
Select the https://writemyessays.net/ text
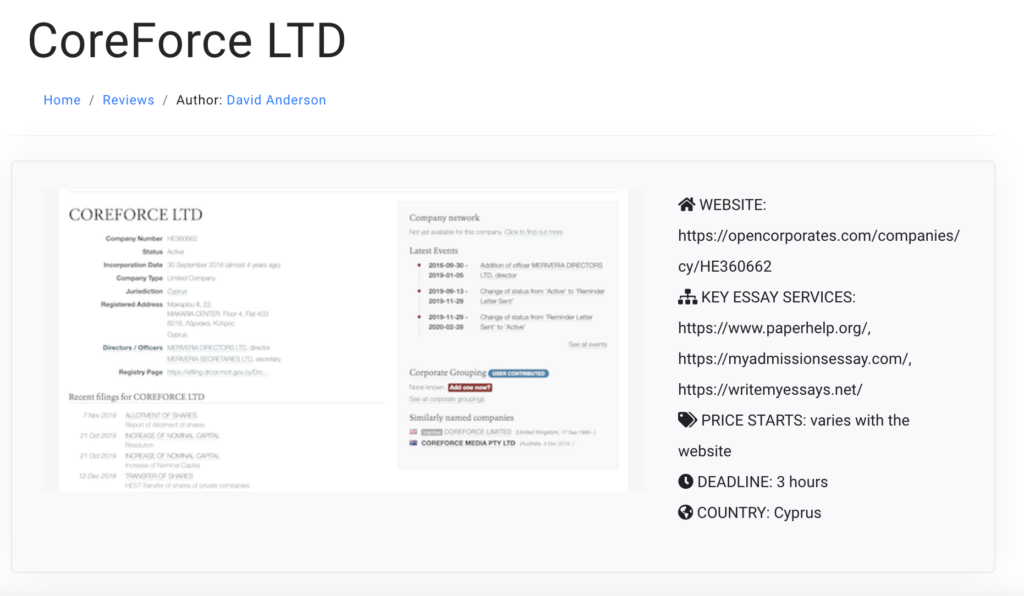770,389
